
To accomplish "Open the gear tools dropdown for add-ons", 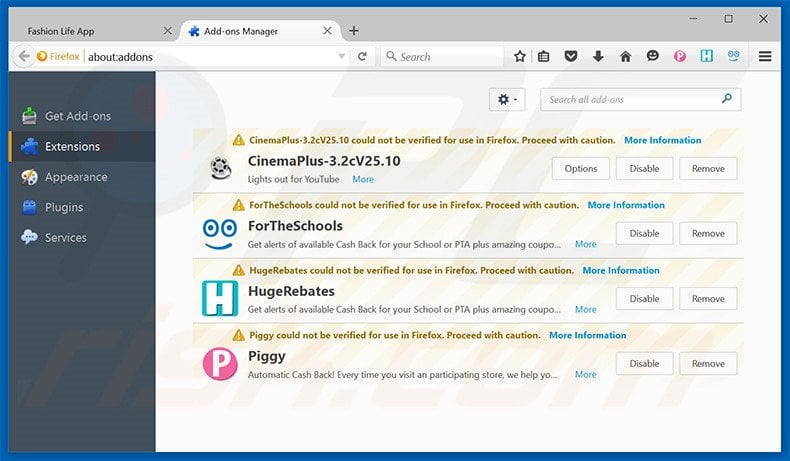I will point(507,99).
